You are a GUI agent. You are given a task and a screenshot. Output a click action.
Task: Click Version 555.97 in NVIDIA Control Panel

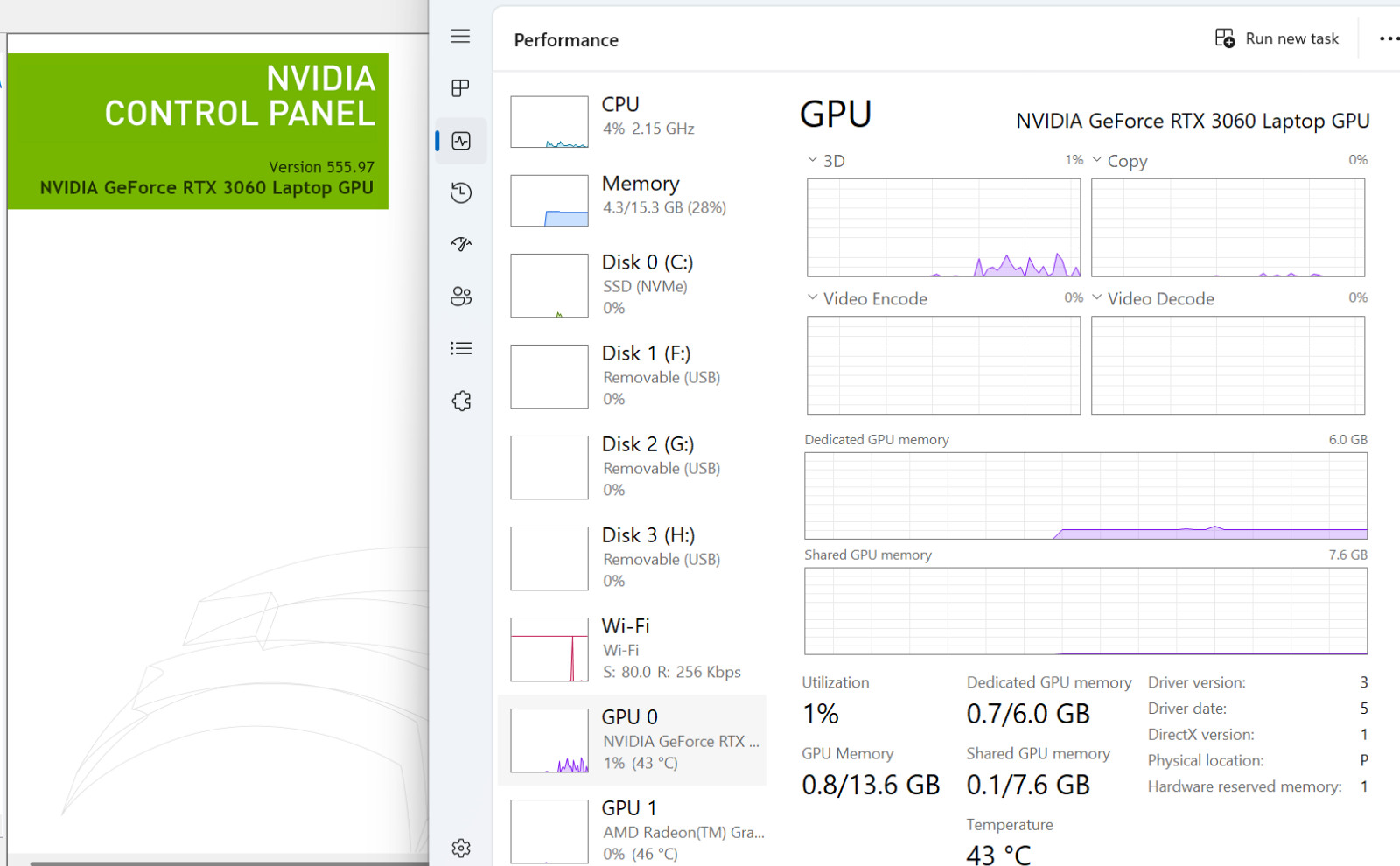[321, 167]
